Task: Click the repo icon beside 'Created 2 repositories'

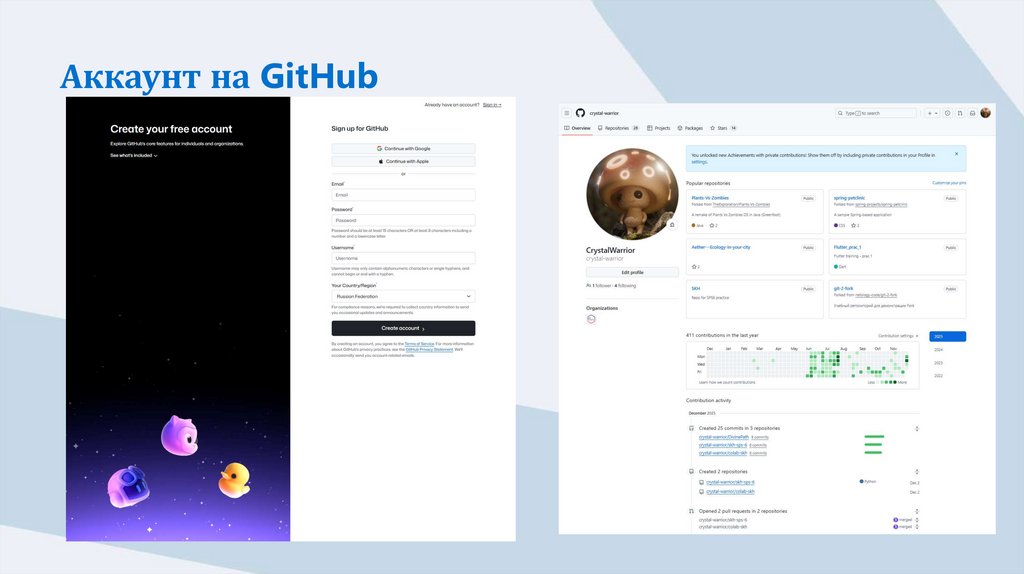Action: [x=692, y=471]
